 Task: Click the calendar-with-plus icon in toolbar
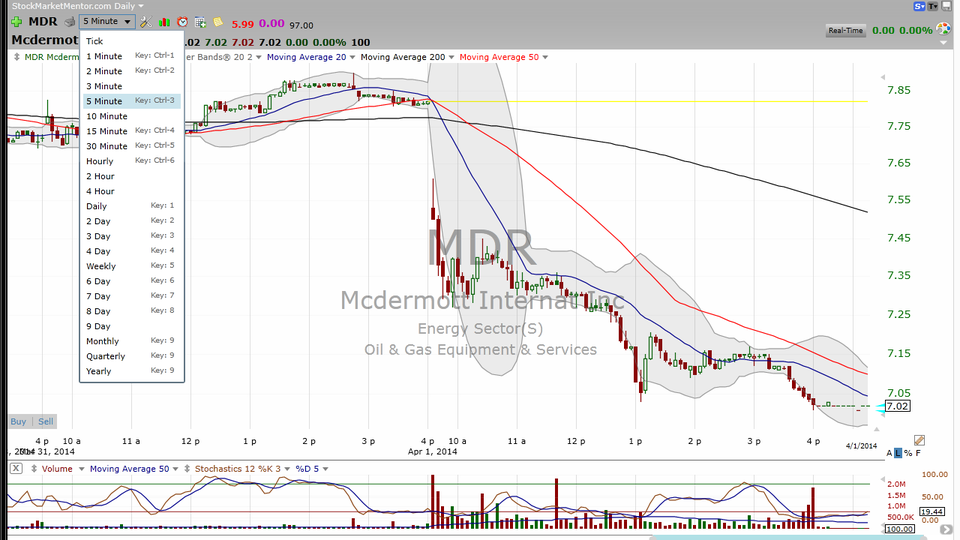[x=200, y=22]
